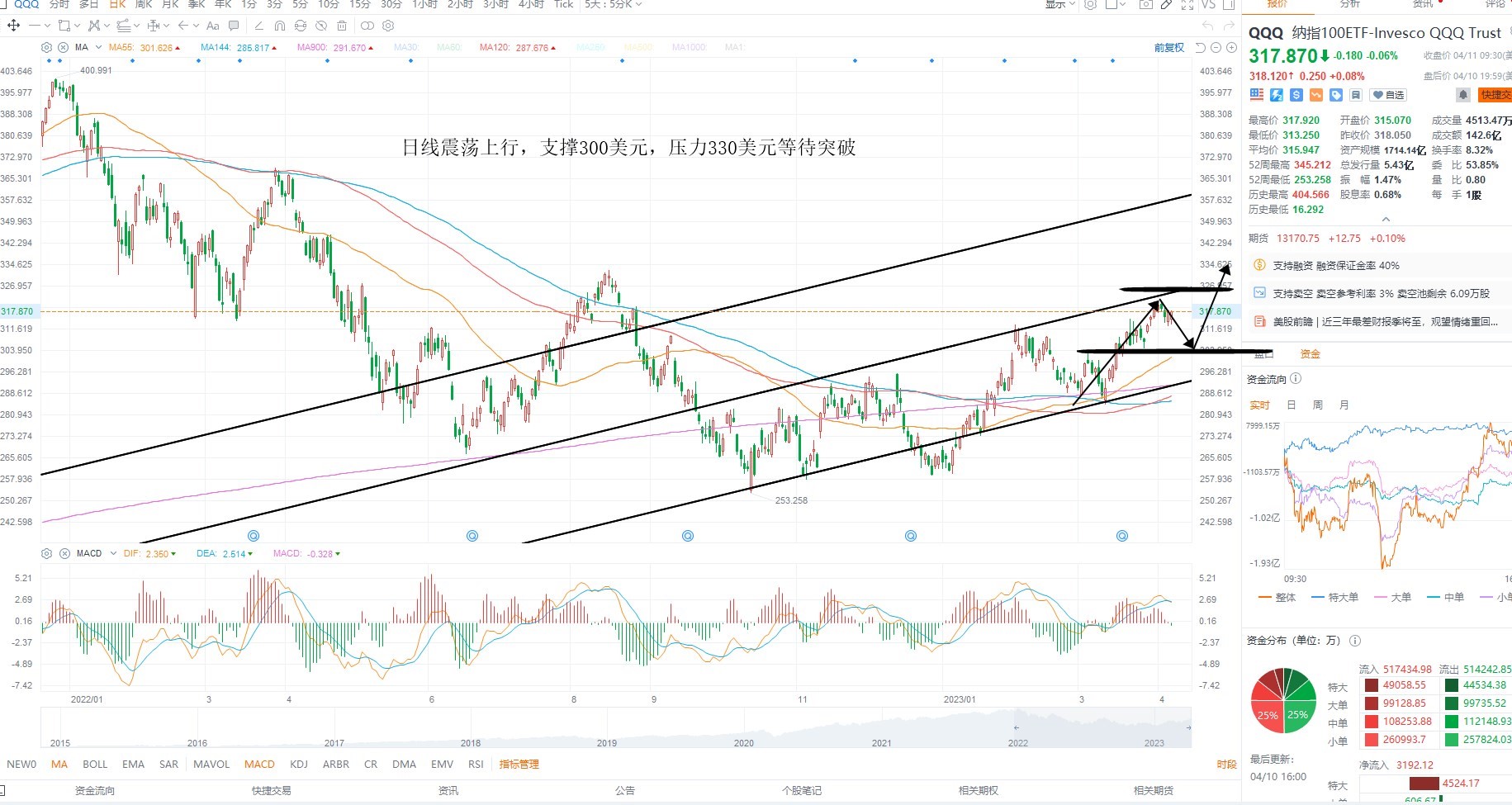
Task: Open the MACD indicator dropdown chevron
Action: pos(113,553)
